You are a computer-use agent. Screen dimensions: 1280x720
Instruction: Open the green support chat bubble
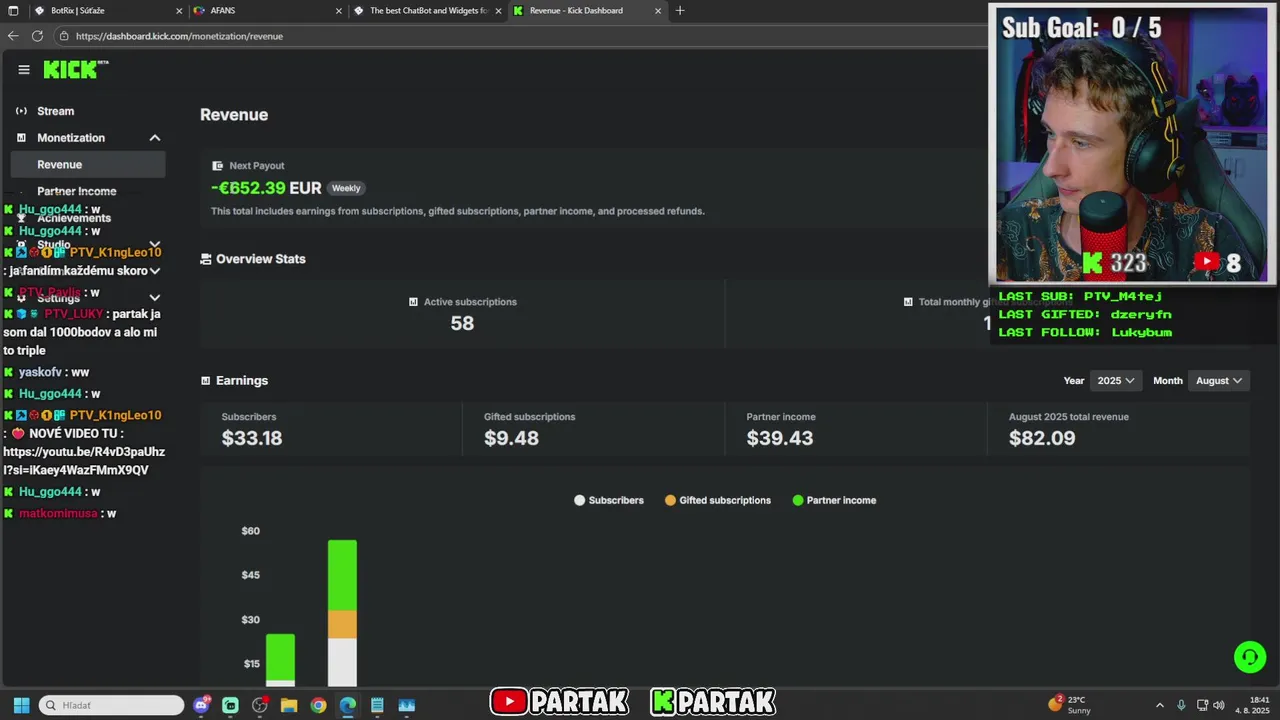pos(1249,657)
